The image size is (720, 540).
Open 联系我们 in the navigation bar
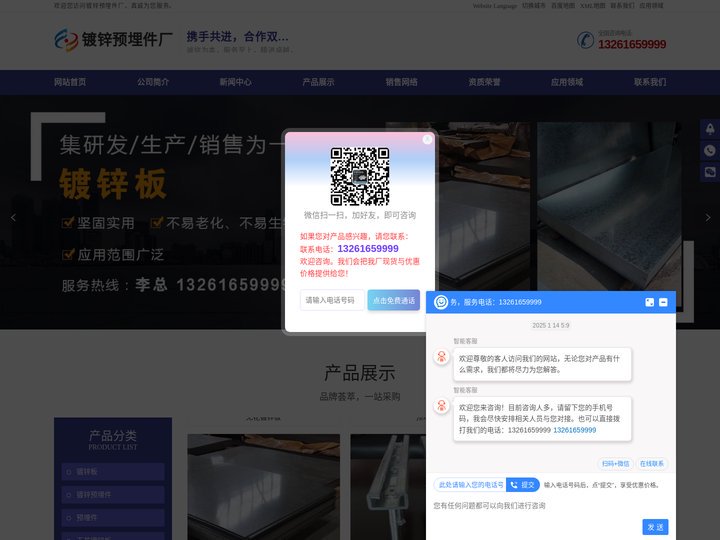[x=650, y=82]
